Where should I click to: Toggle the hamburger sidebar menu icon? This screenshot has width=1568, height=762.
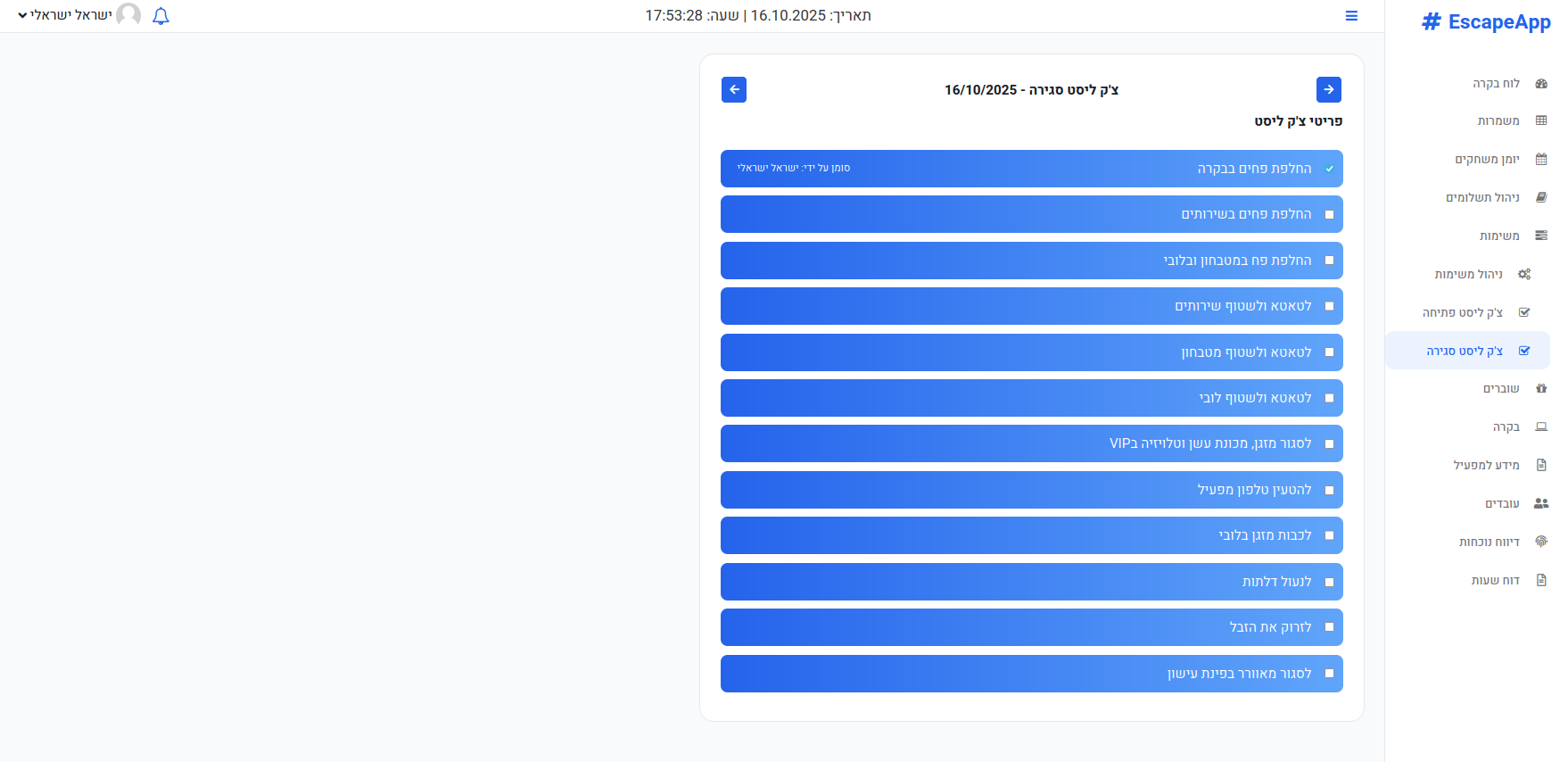pos(1351,16)
